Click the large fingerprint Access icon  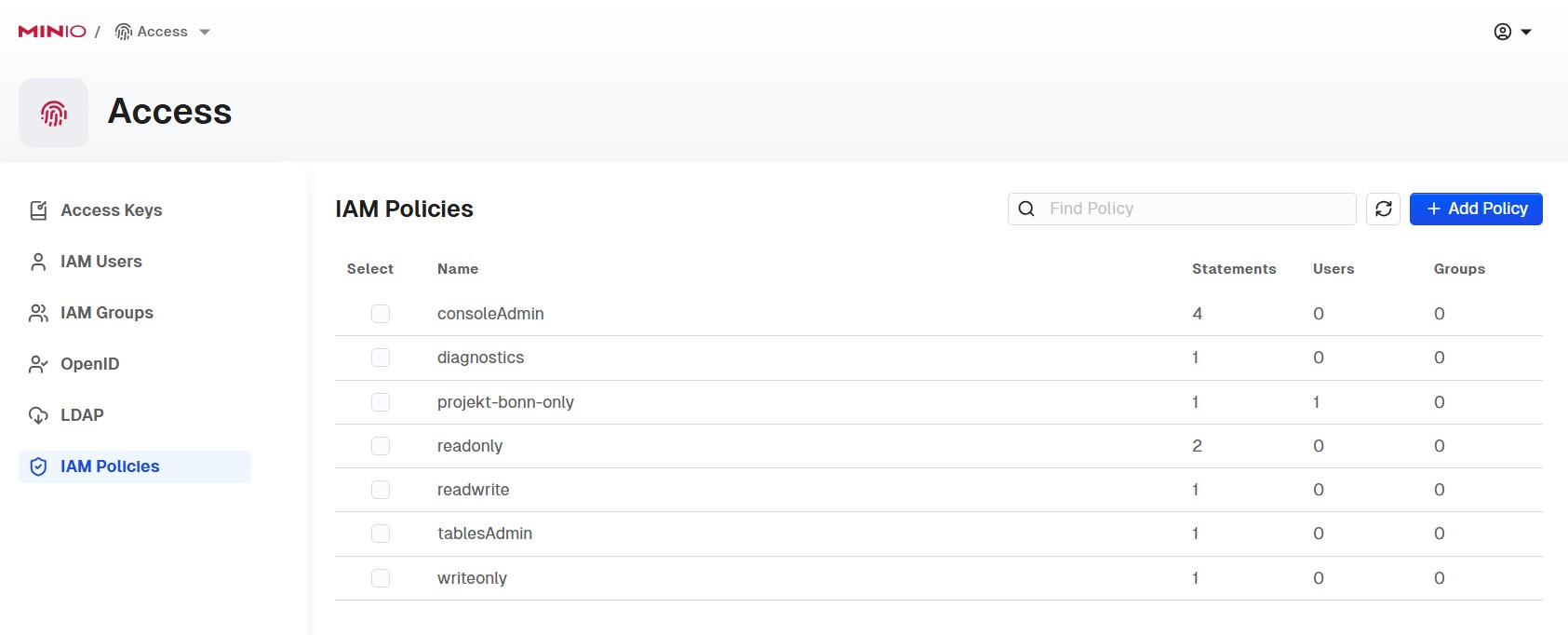[x=54, y=114]
